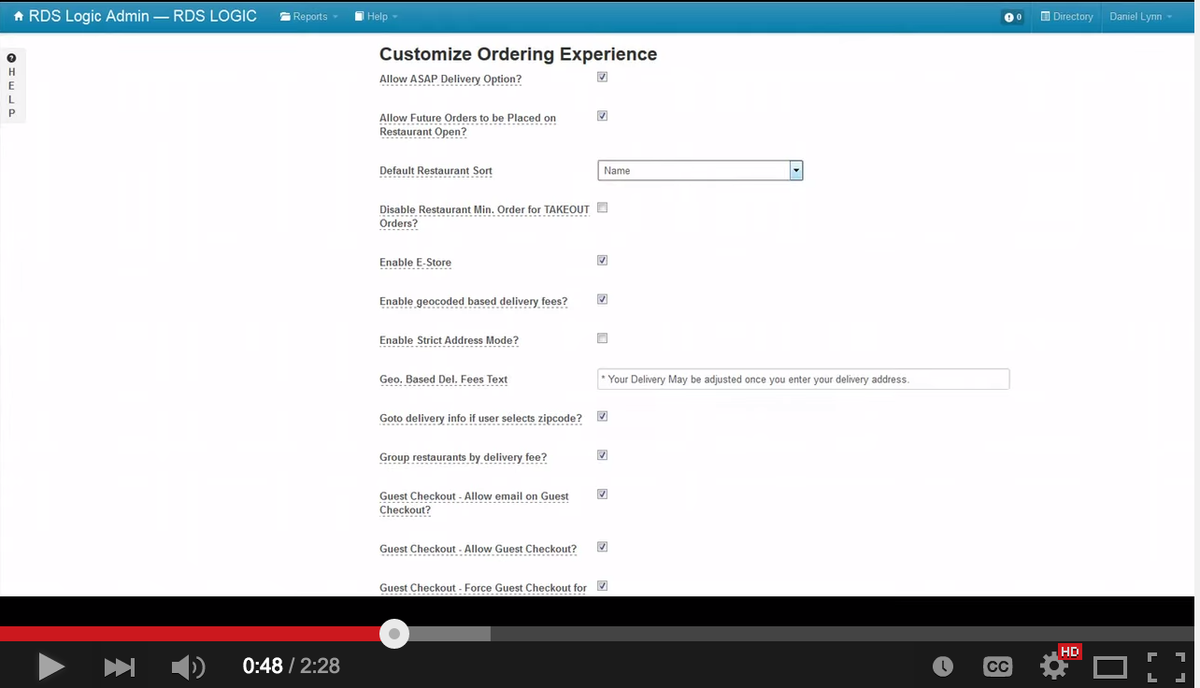Click the HELP sidebar question mark icon
This screenshot has height=688, width=1200.
point(11,59)
